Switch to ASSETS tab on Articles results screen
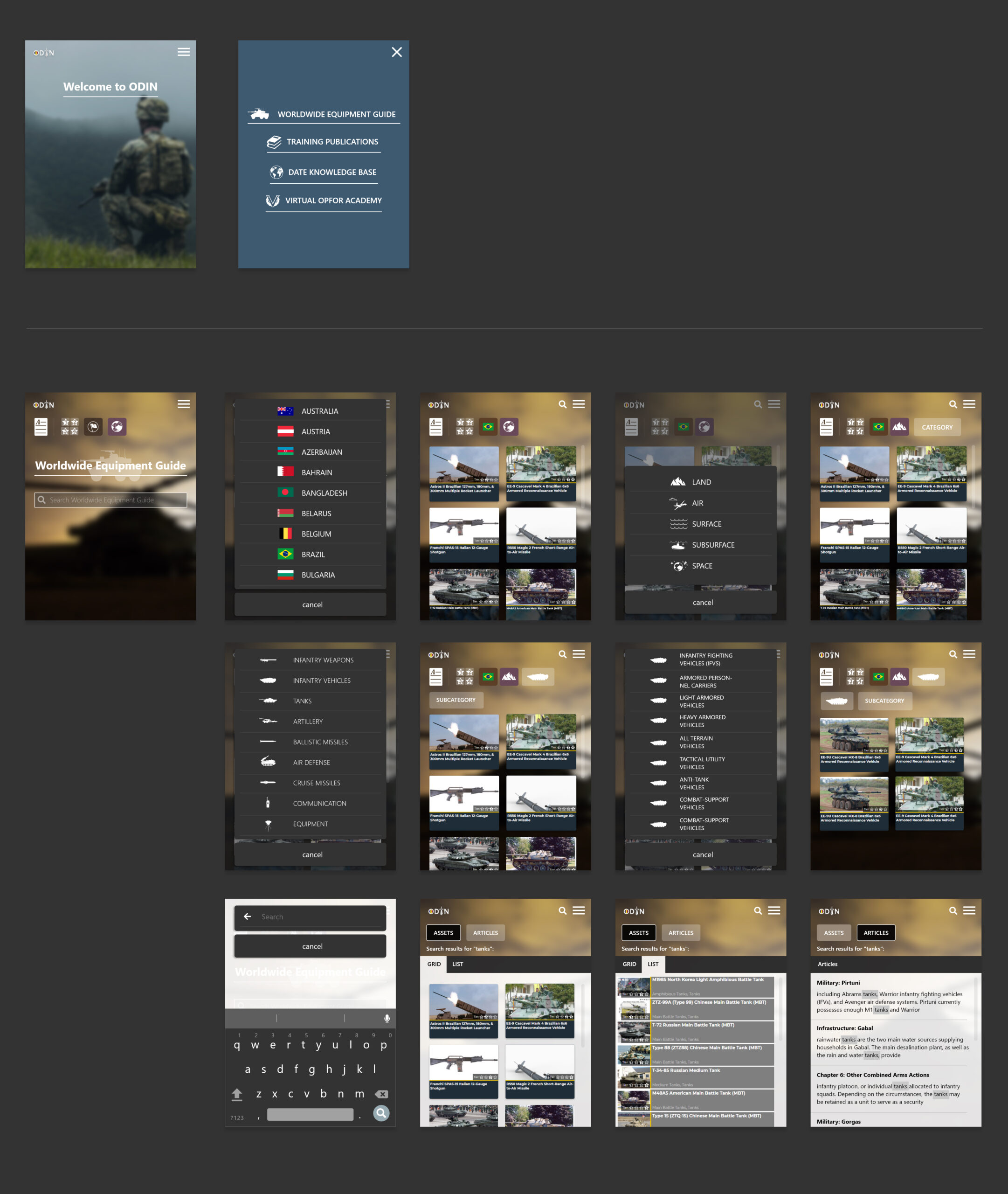This screenshot has width=1008, height=1194. [x=834, y=933]
